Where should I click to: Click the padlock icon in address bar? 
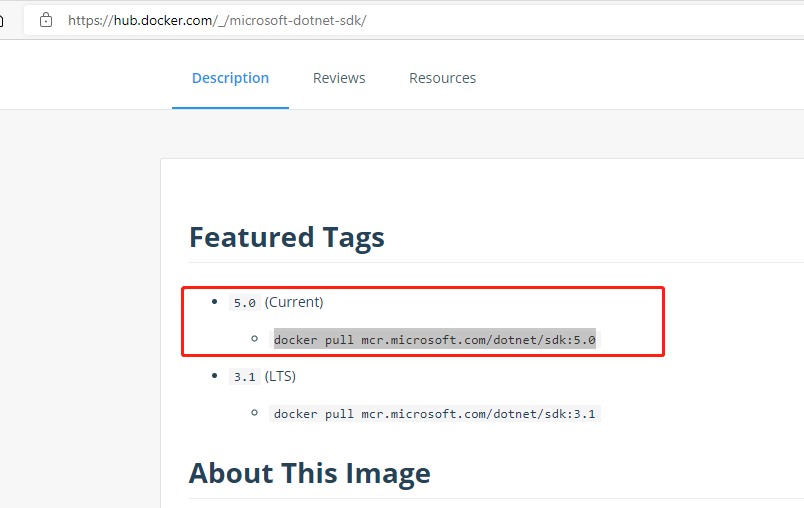pos(46,21)
